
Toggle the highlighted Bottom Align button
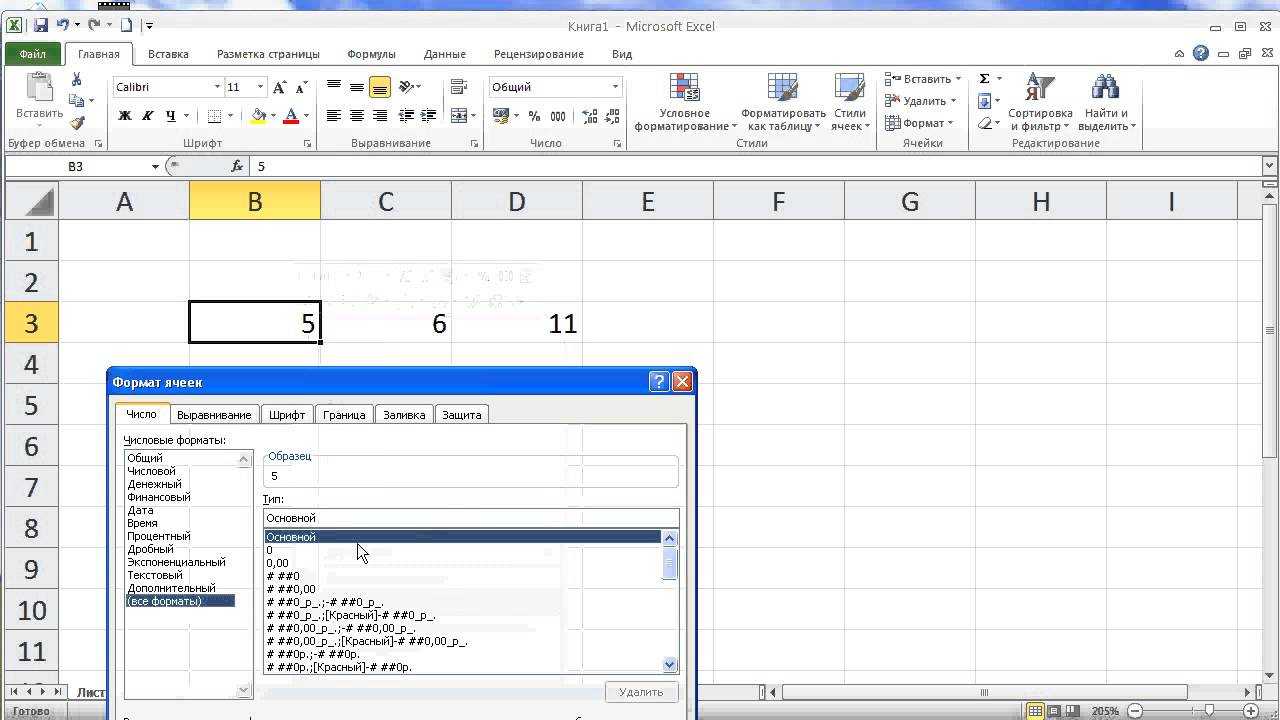[380, 87]
